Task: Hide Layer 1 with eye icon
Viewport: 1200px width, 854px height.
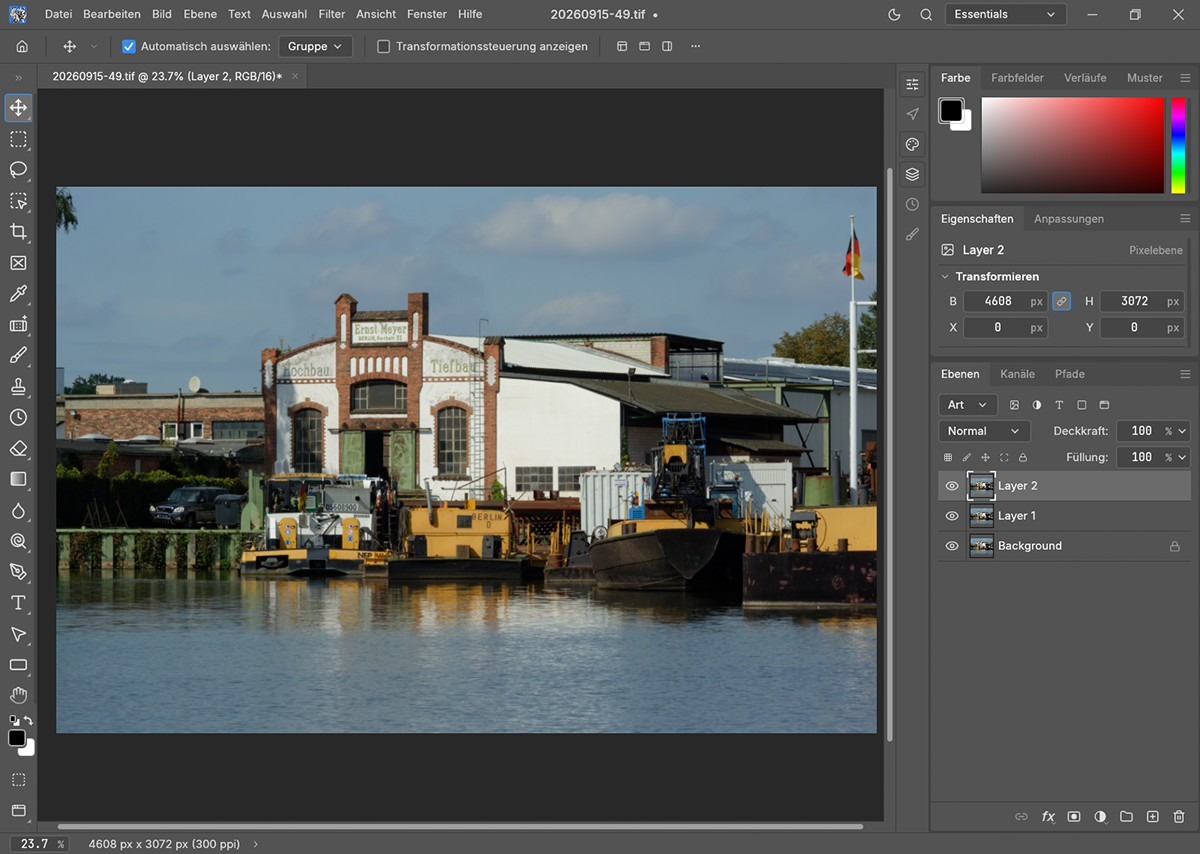Action: point(952,516)
